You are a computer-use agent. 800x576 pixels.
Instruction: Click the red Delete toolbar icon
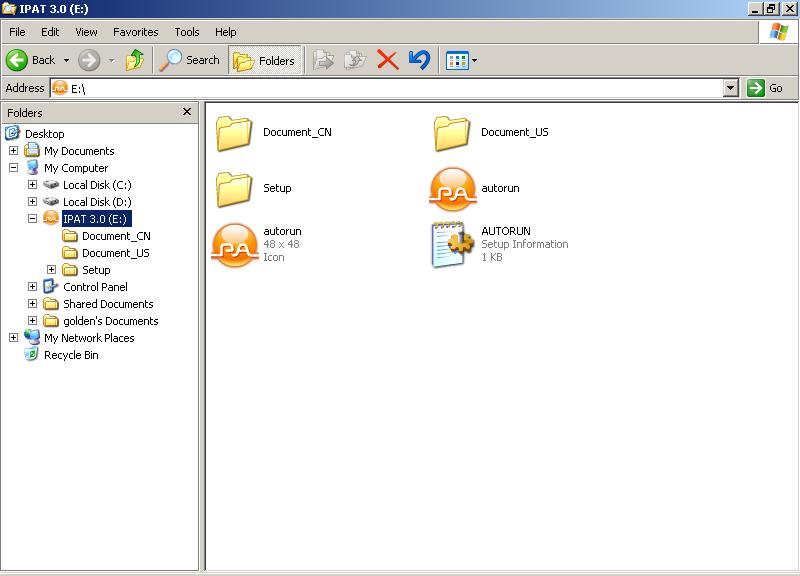[x=388, y=60]
